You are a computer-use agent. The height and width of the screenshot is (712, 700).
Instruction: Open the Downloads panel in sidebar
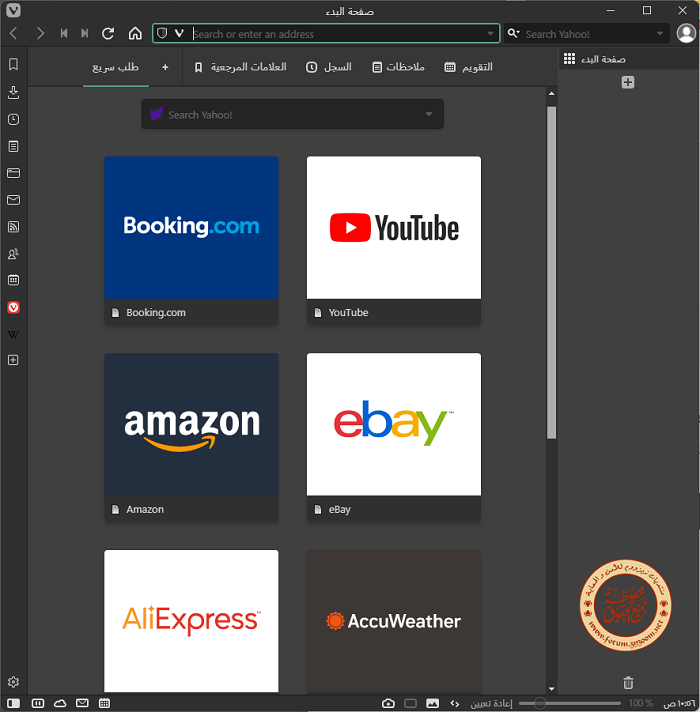14,92
